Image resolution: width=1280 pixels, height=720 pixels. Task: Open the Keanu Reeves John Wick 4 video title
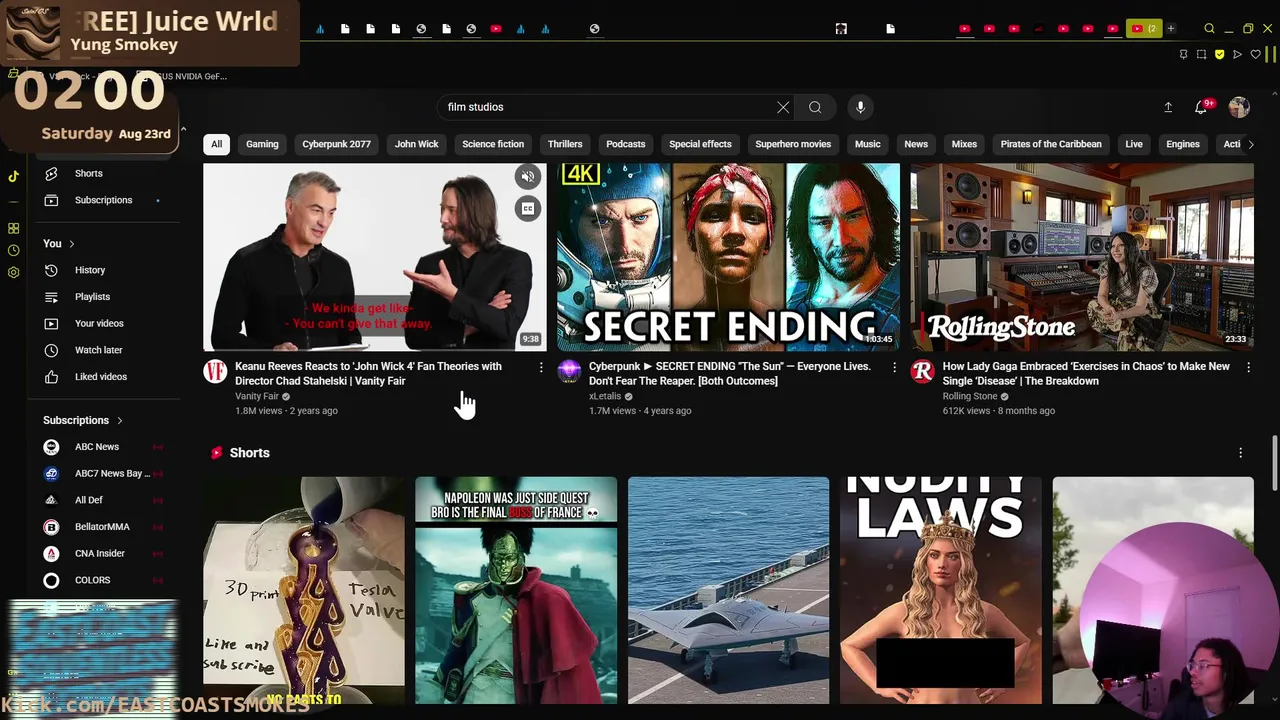click(x=368, y=374)
